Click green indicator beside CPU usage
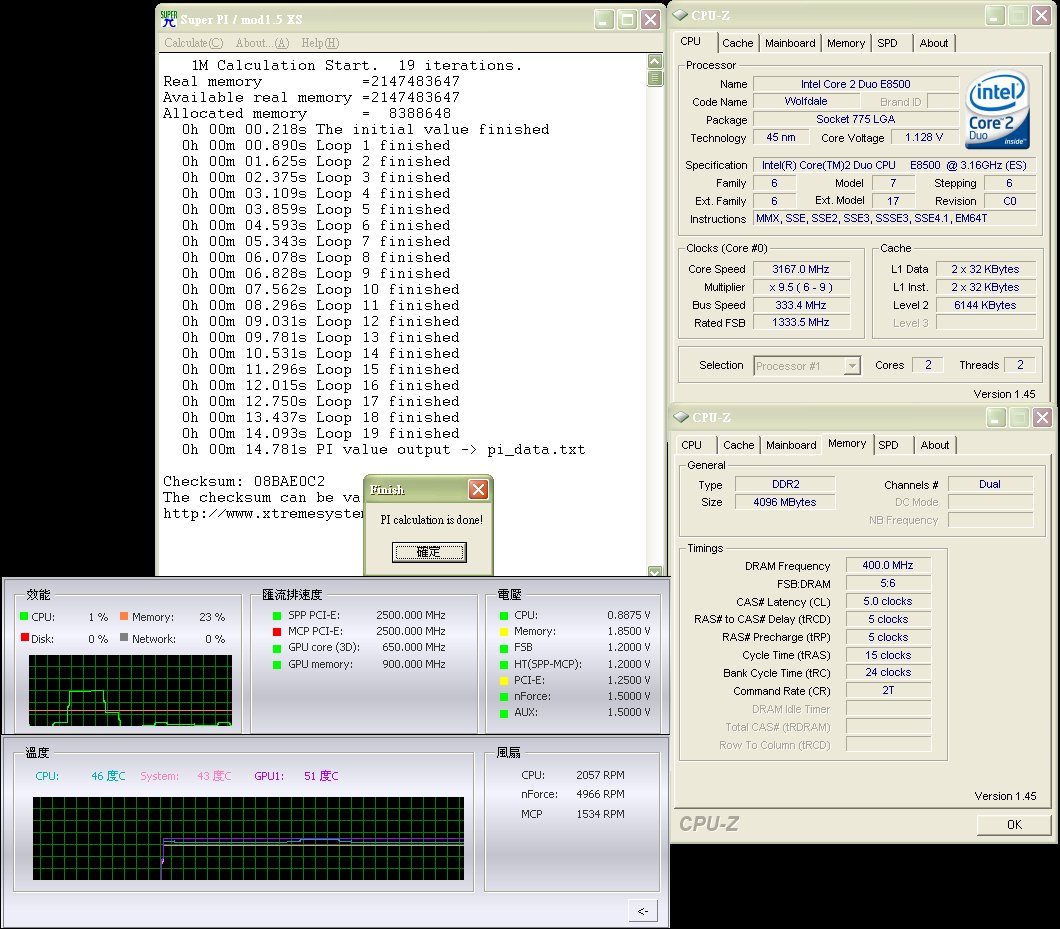This screenshot has height=929, width=1060. coord(24,616)
